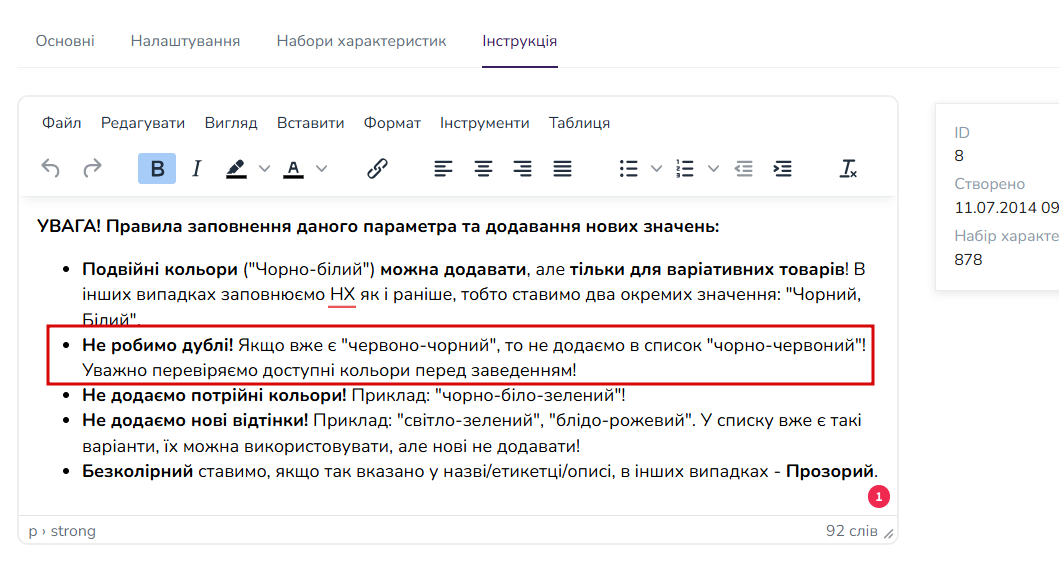Align text left
The height and width of the screenshot is (577, 1059).
click(x=443, y=168)
